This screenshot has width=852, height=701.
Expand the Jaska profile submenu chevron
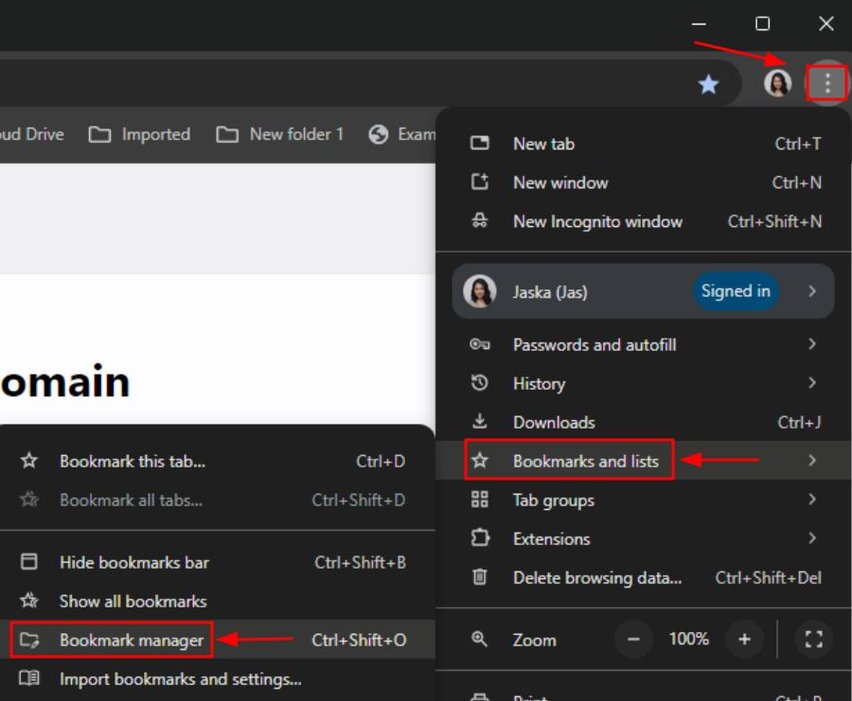812,291
